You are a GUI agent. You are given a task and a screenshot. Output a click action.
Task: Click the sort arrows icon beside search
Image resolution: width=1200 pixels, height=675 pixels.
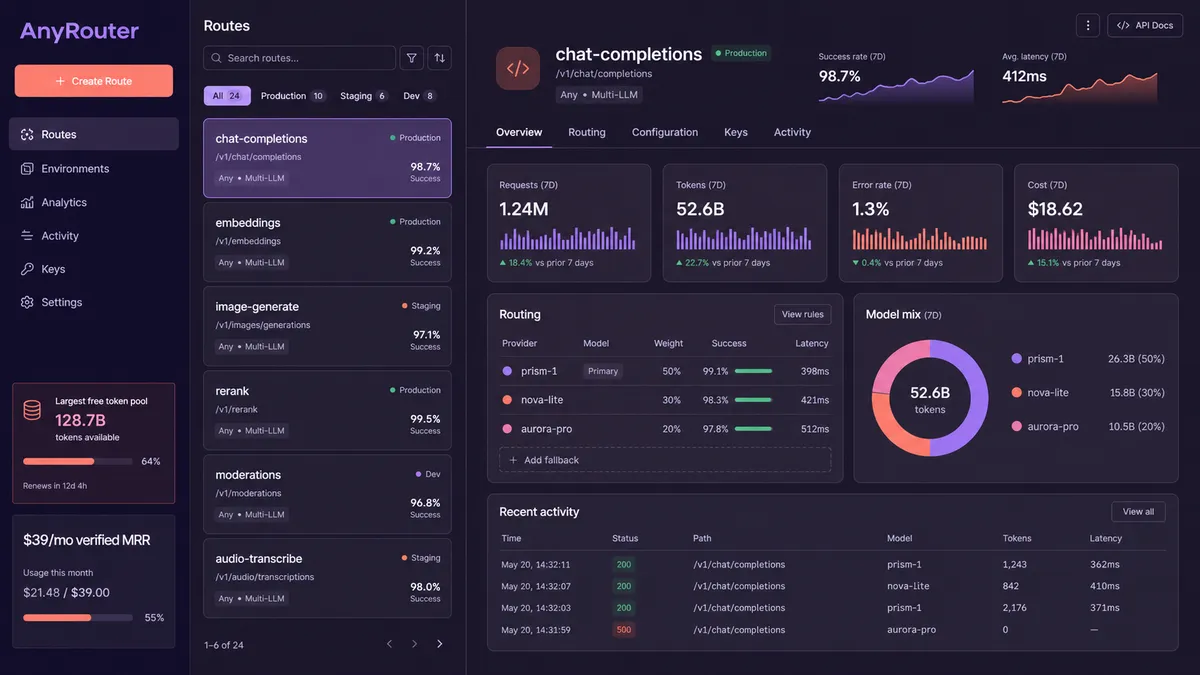point(439,58)
